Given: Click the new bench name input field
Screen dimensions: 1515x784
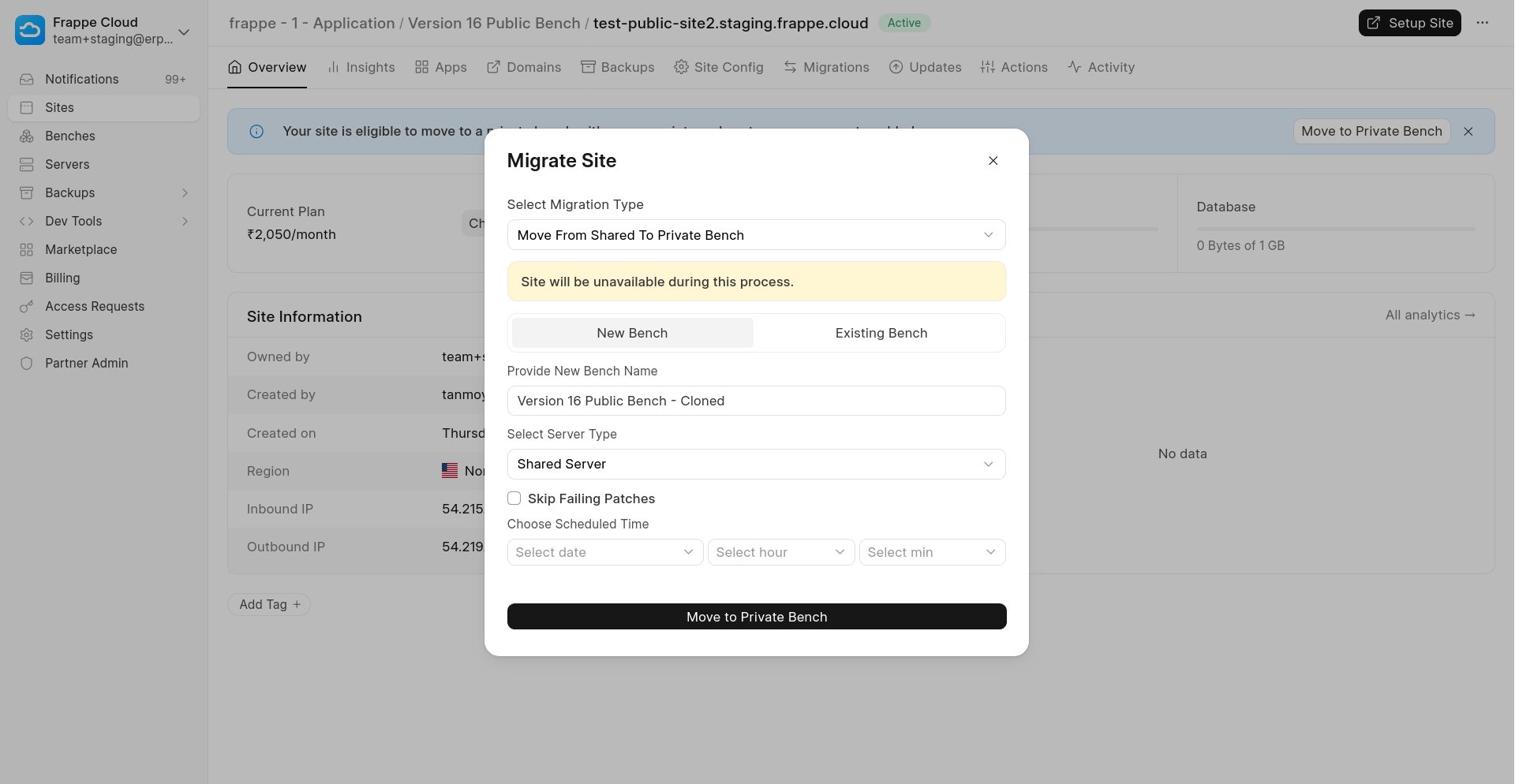Looking at the screenshot, I should [x=756, y=401].
